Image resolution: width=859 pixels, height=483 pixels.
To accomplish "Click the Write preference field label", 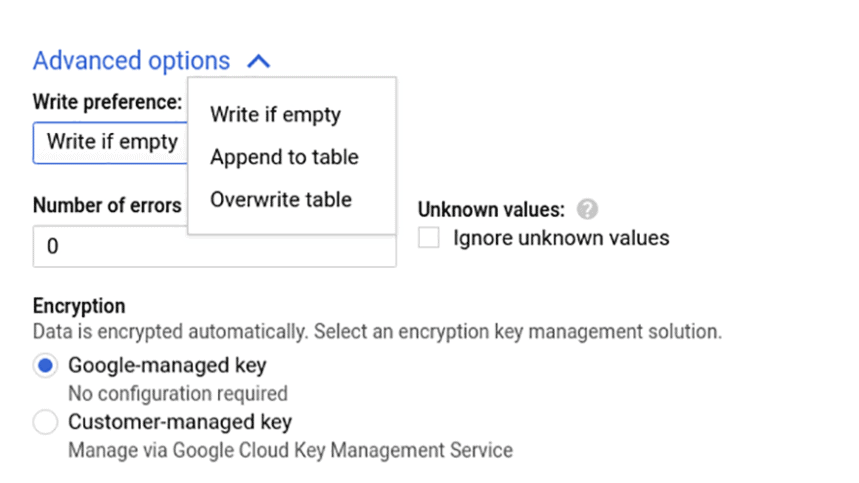I will click(107, 102).
